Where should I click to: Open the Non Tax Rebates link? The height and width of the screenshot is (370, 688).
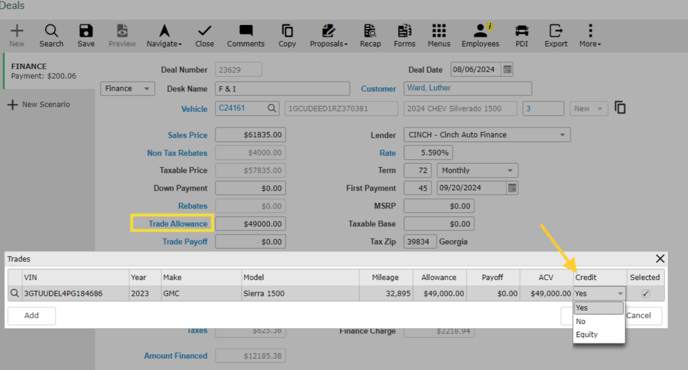coord(177,153)
